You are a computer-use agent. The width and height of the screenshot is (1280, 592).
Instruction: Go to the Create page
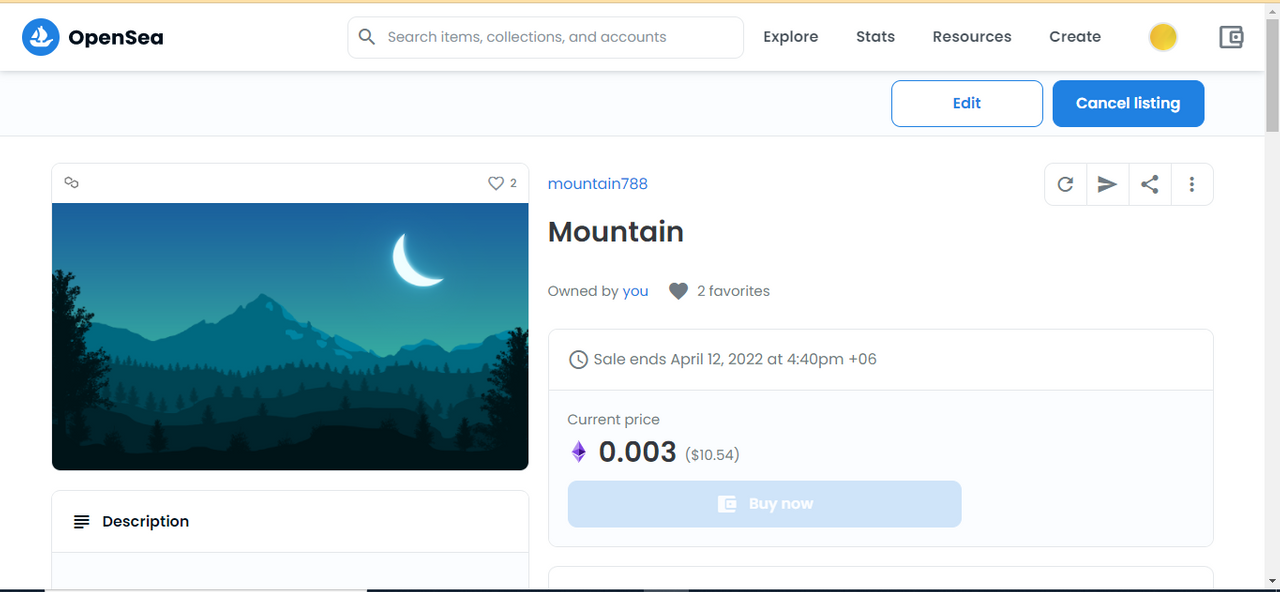coord(1075,37)
